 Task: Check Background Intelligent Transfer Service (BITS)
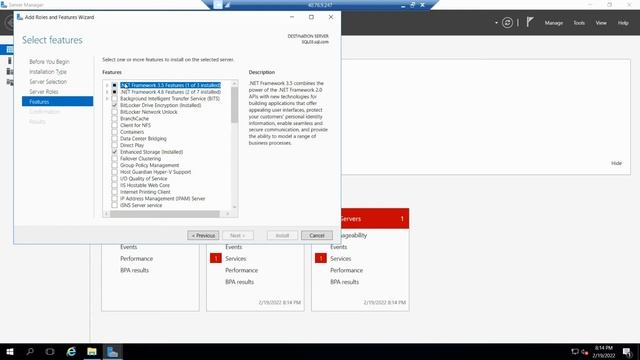114,98
